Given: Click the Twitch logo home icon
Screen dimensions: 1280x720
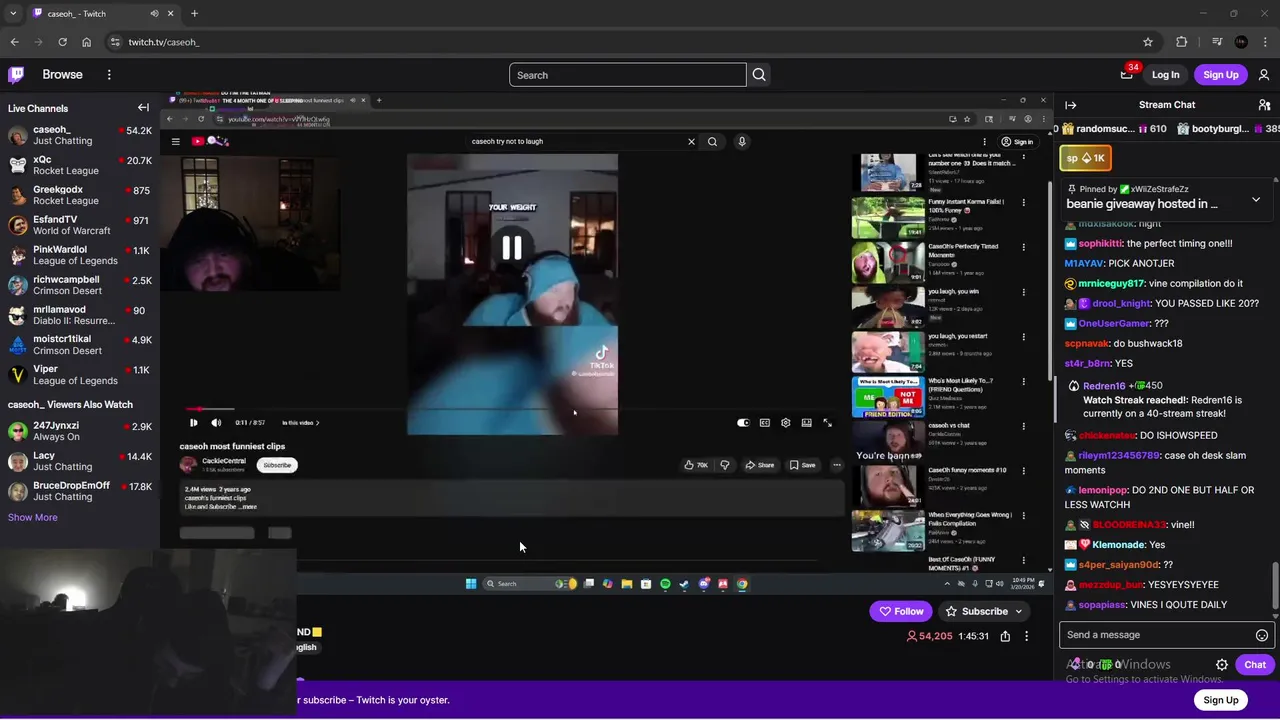Looking at the screenshot, I should point(16,74).
